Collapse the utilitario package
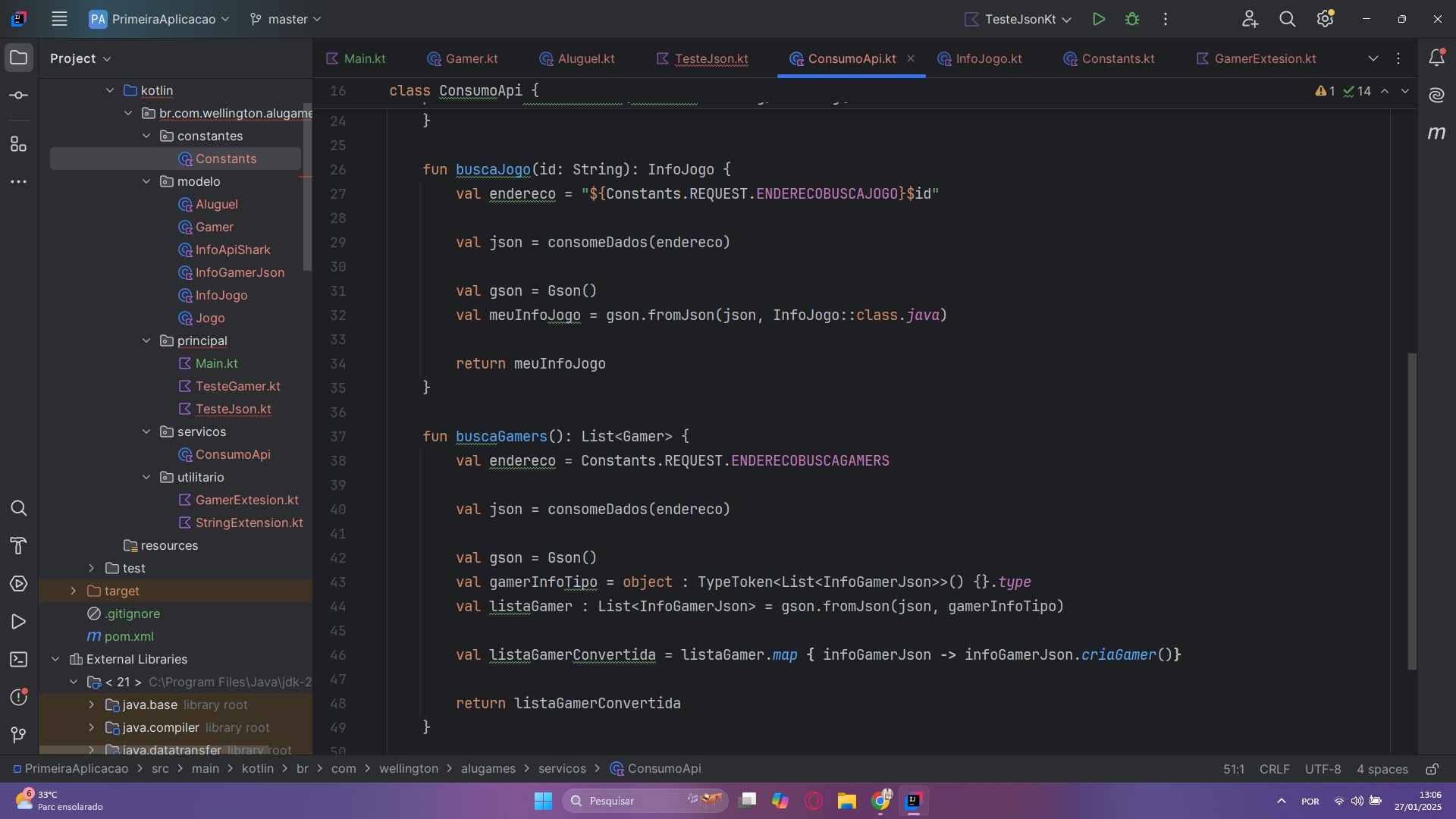 coord(146,477)
